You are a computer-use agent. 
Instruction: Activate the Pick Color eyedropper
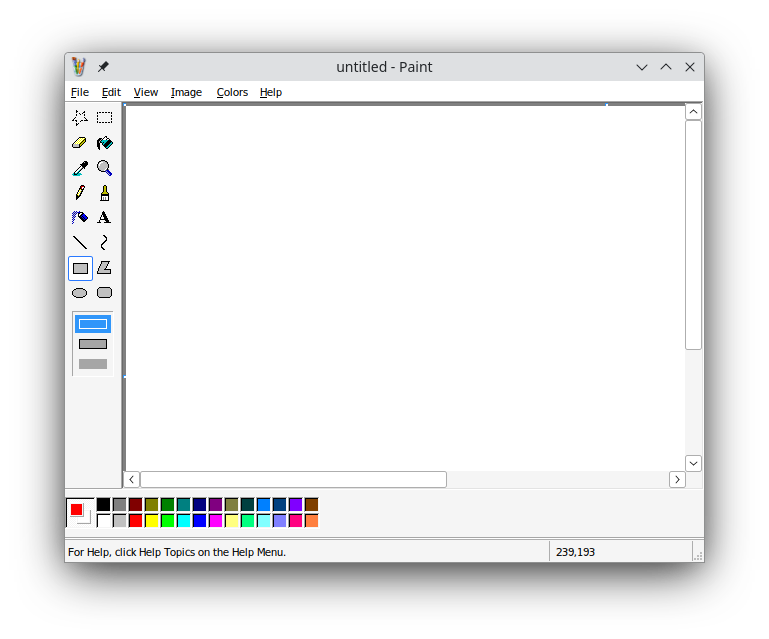point(80,168)
